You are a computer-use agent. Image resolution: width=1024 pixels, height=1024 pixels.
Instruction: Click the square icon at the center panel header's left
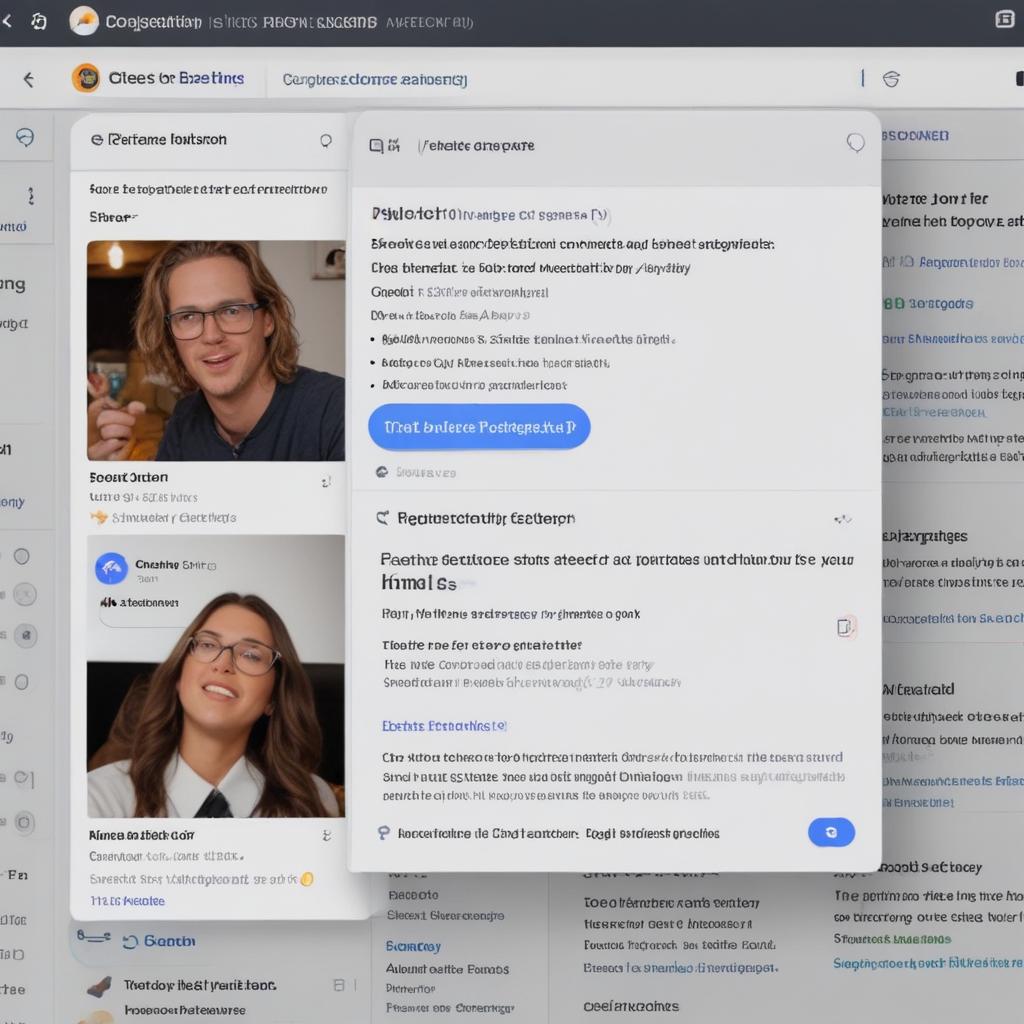coord(377,145)
